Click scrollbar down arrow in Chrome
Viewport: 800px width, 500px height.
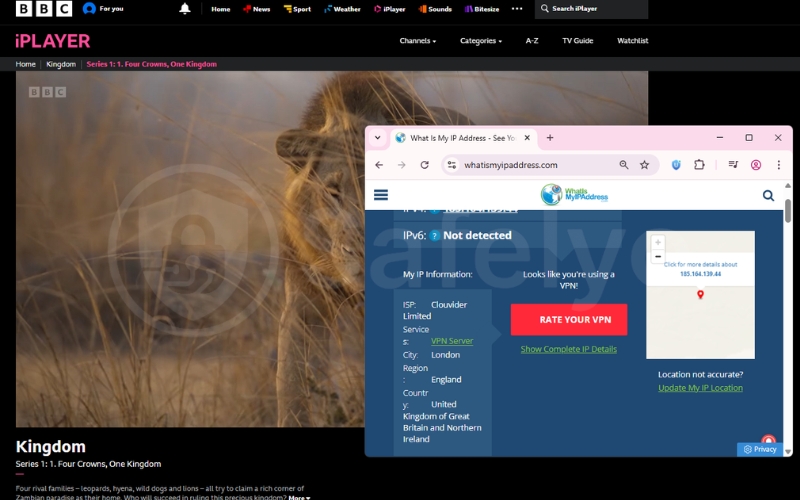point(788,452)
